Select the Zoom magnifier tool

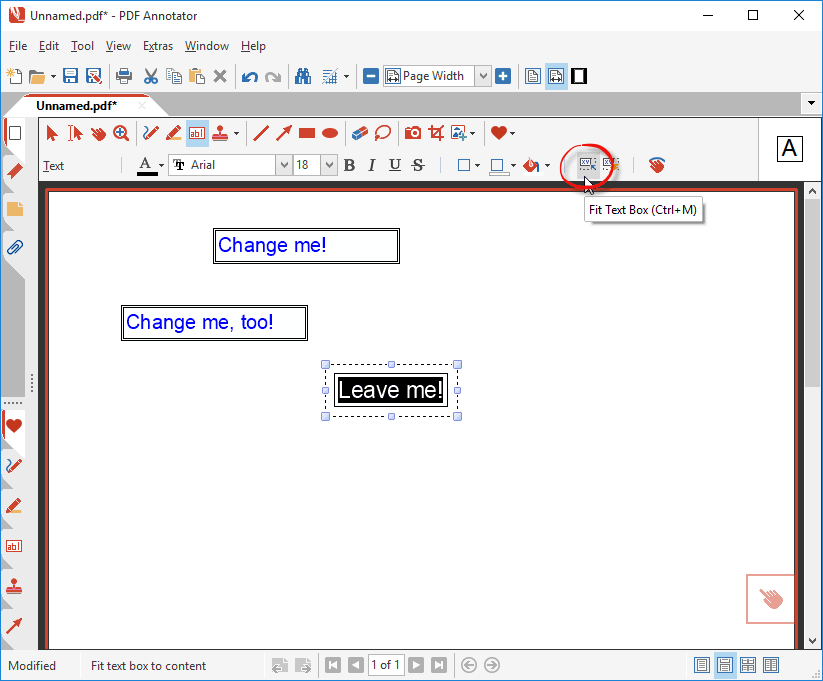[x=121, y=133]
